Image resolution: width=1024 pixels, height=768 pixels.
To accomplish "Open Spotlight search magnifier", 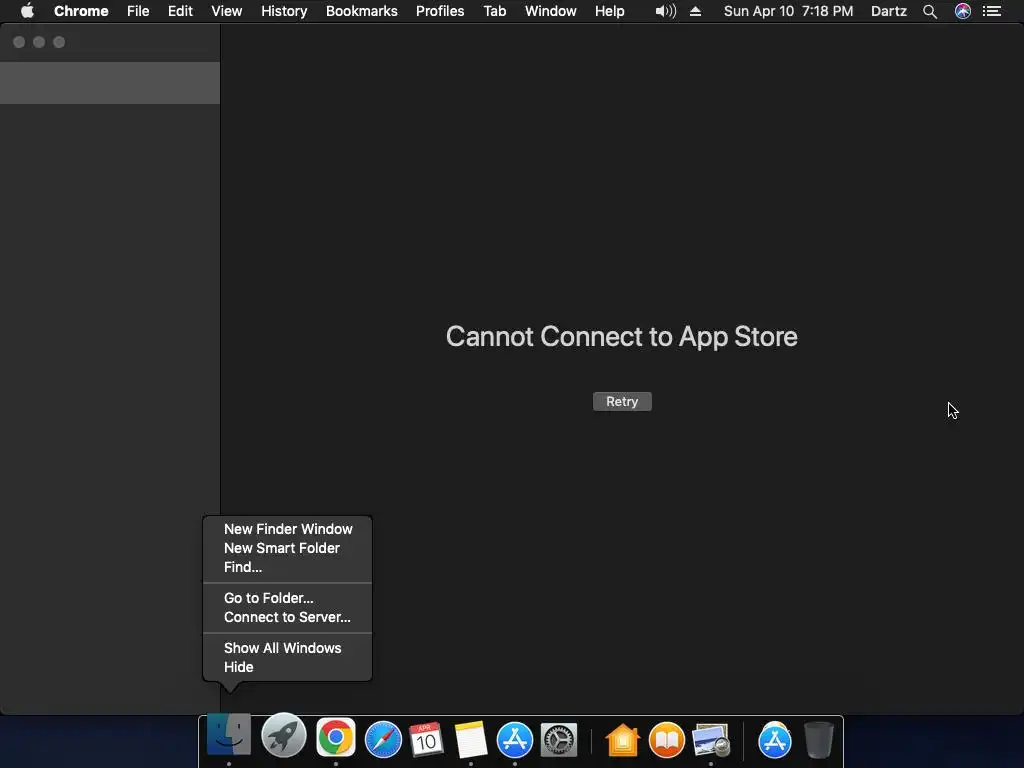I will coord(930,11).
